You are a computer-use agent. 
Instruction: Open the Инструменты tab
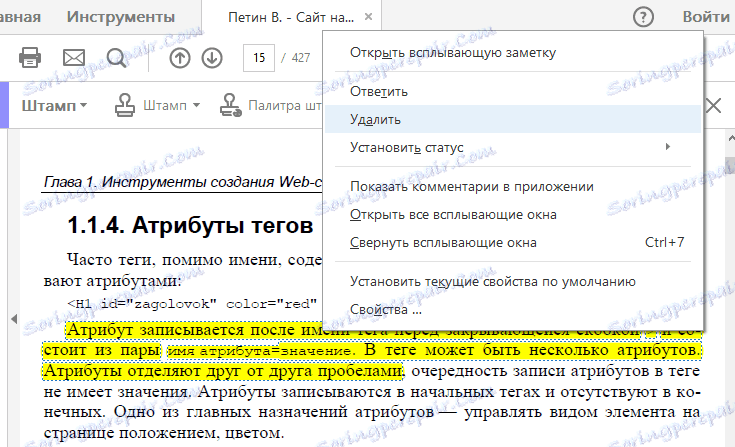coord(120,17)
